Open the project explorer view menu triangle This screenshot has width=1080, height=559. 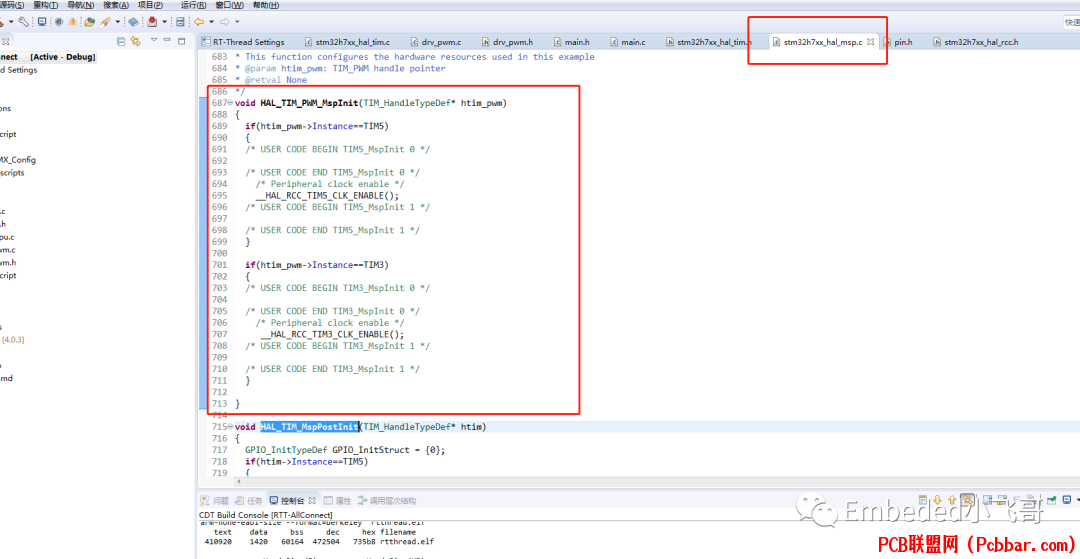coord(154,40)
